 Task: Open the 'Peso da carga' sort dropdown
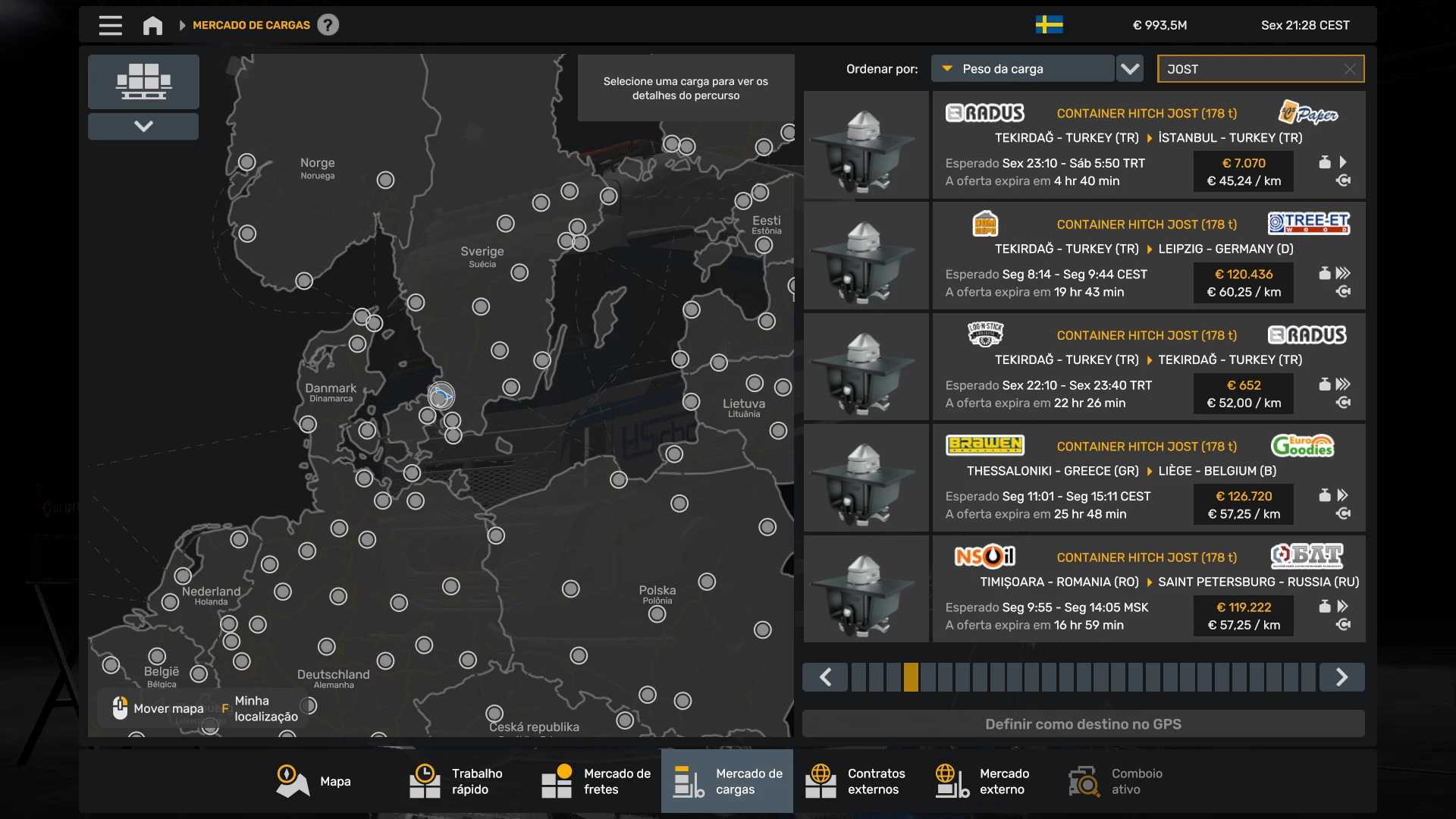click(1022, 69)
